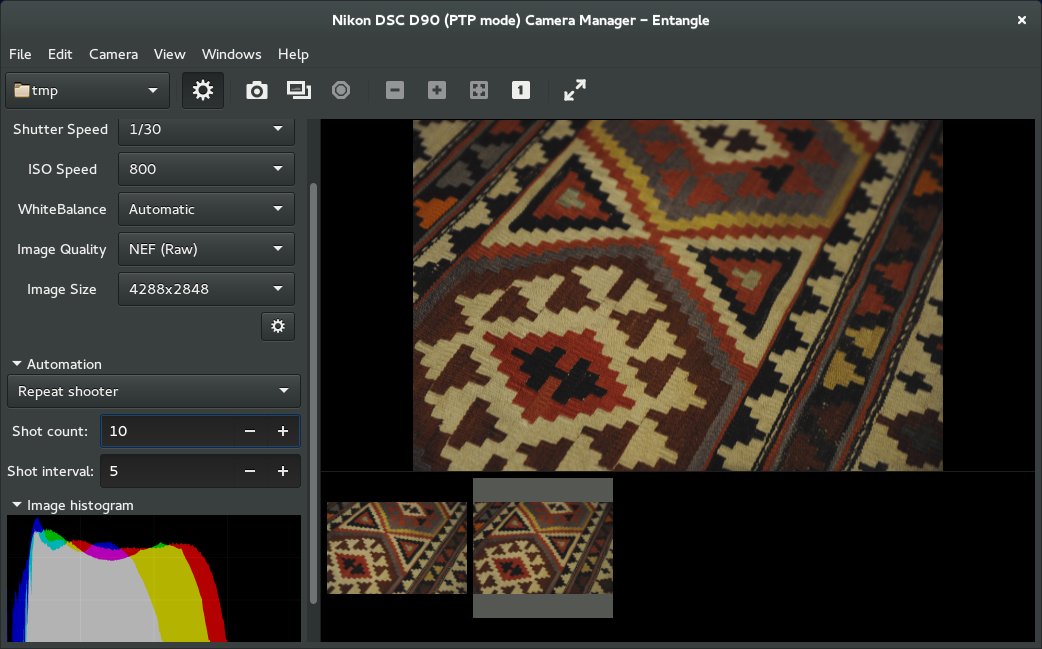Fit image to window with best-fit icon
The height and width of the screenshot is (649, 1042).
478,90
